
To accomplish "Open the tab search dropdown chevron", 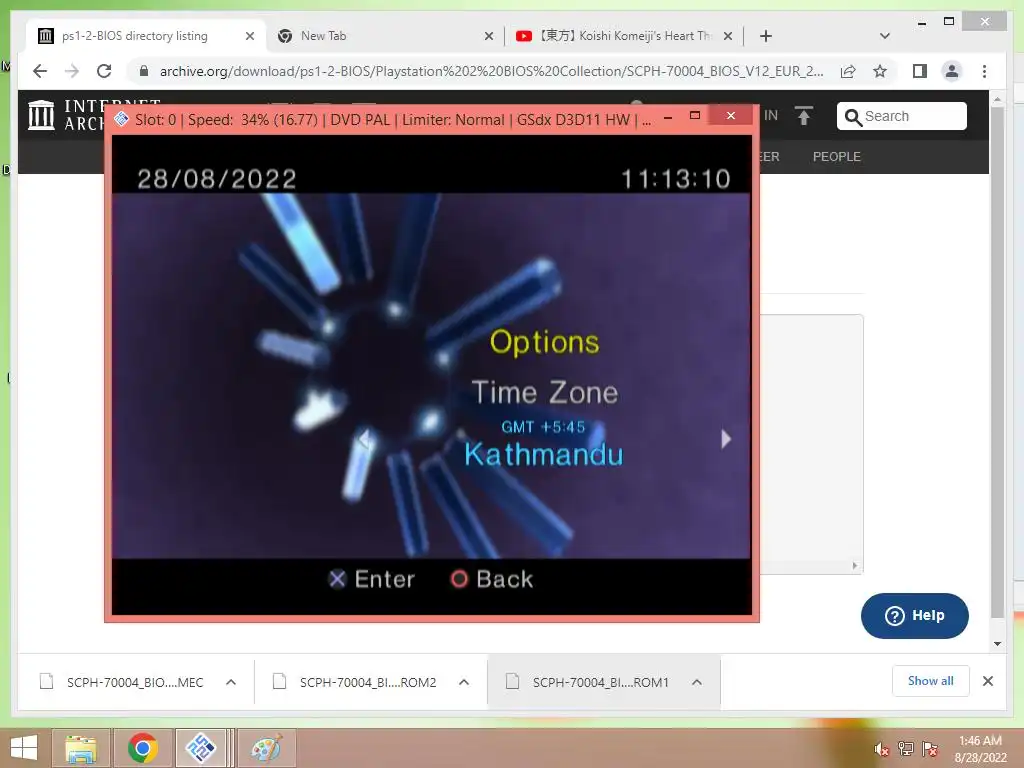I will coord(885,36).
